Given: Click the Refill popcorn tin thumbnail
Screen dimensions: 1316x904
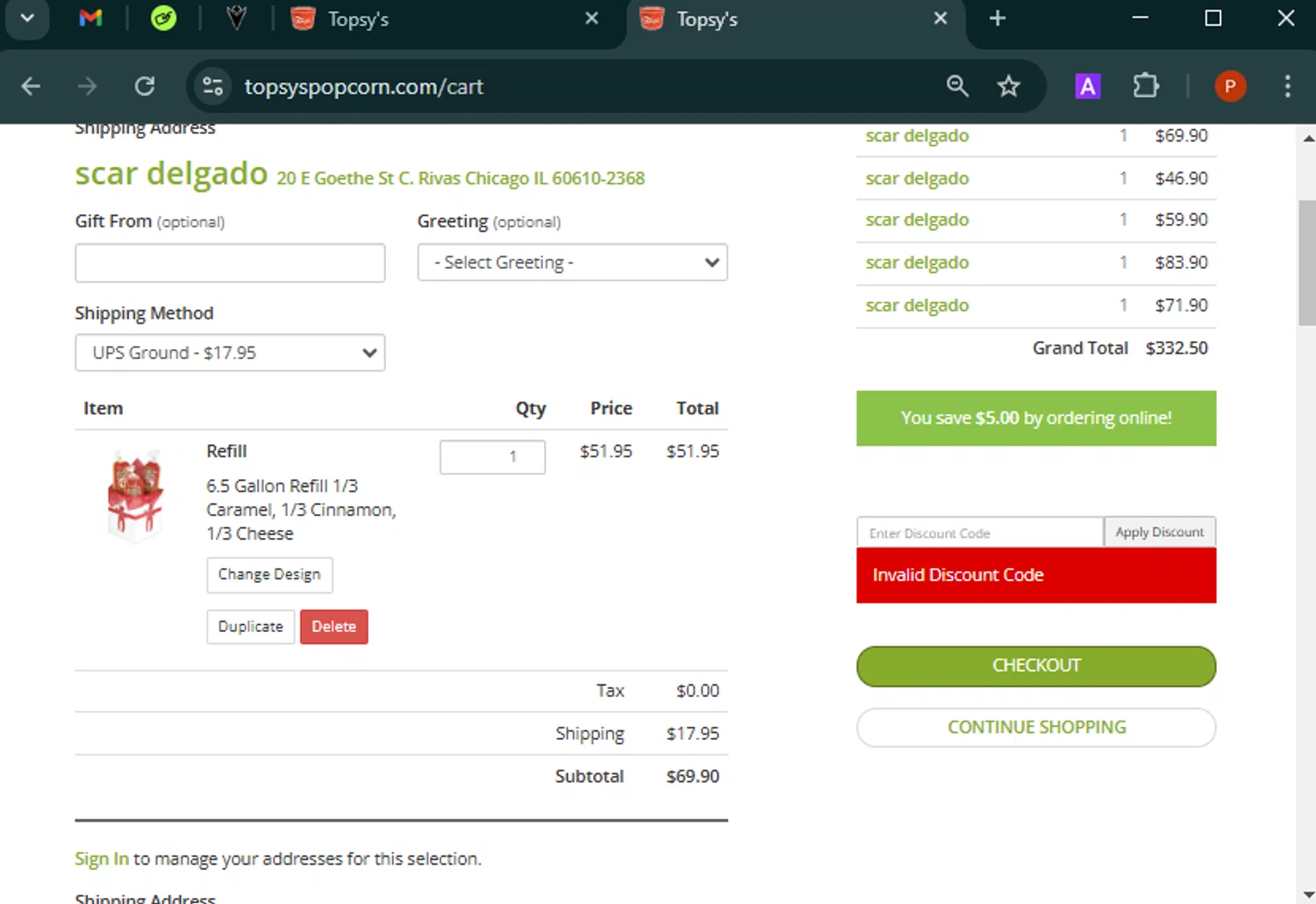Looking at the screenshot, I should [x=135, y=496].
